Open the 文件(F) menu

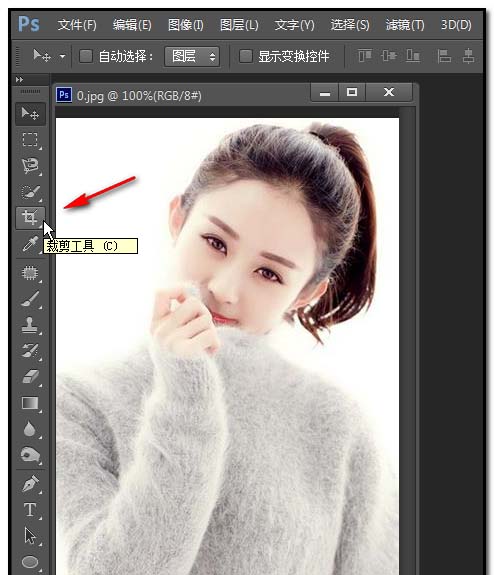click(x=77, y=25)
